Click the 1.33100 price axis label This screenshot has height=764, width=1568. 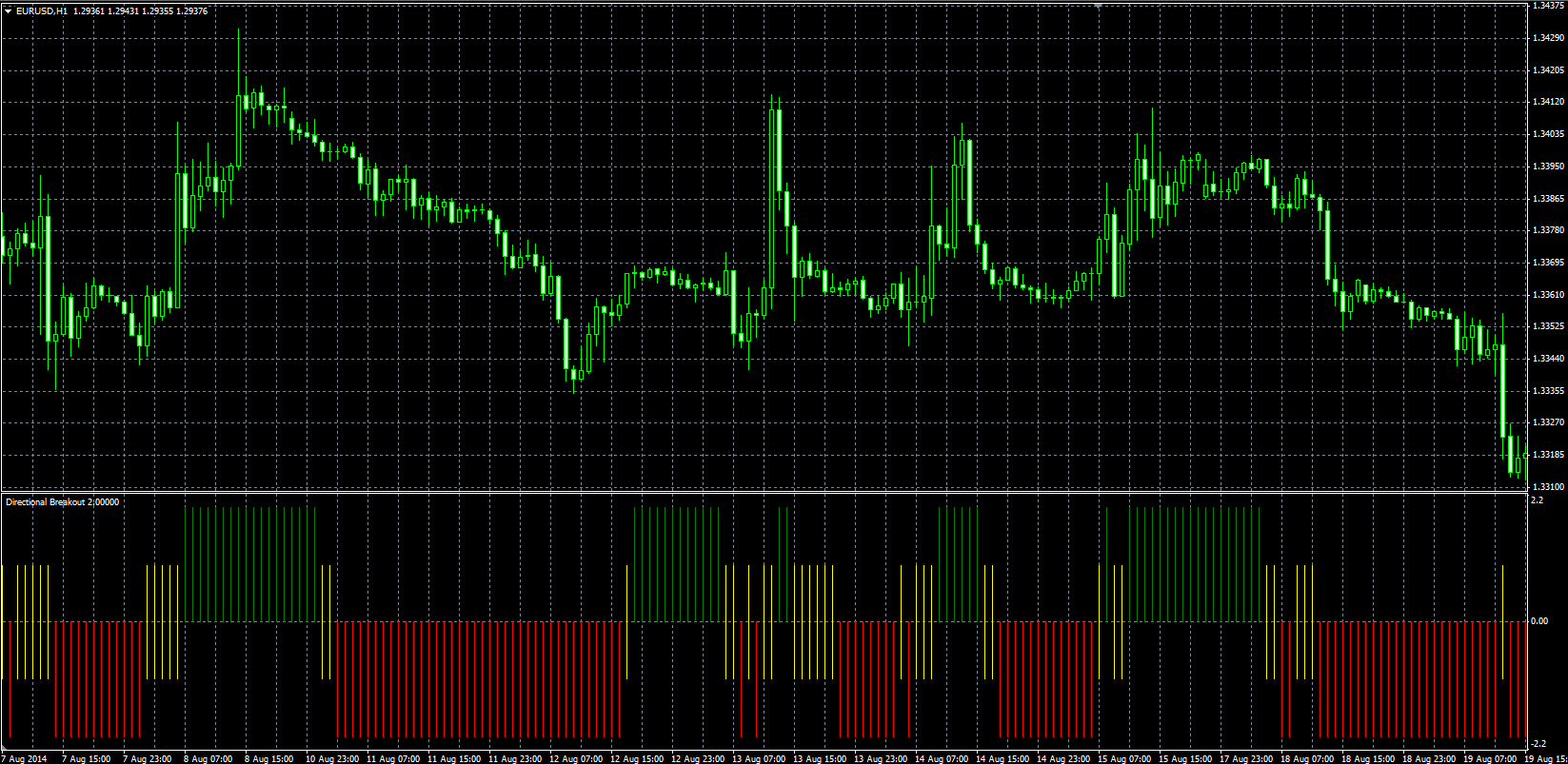[x=1548, y=487]
